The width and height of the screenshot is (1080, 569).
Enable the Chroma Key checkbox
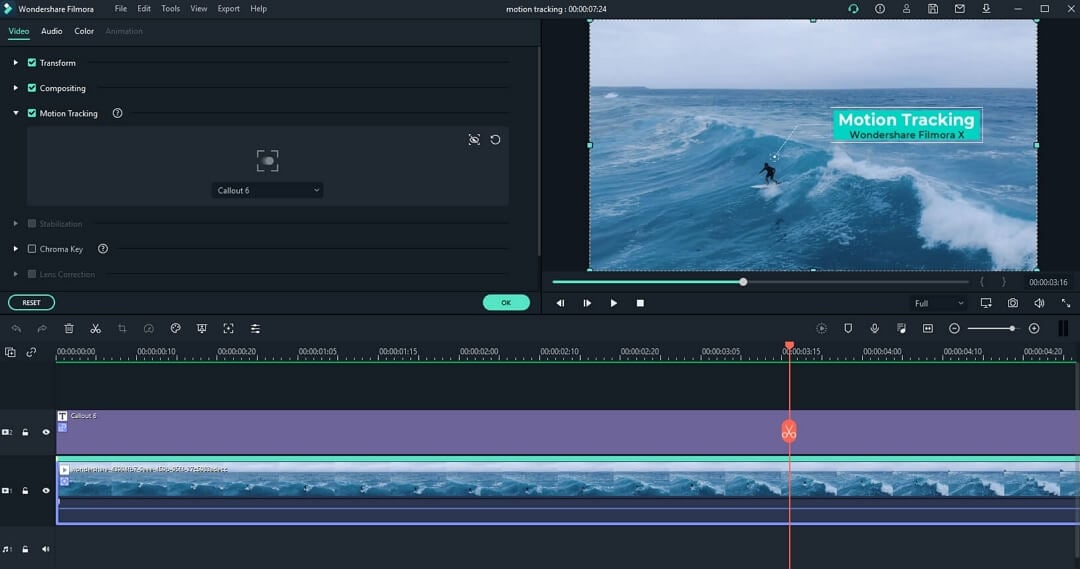pyautogui.click(x=32, y=249)
